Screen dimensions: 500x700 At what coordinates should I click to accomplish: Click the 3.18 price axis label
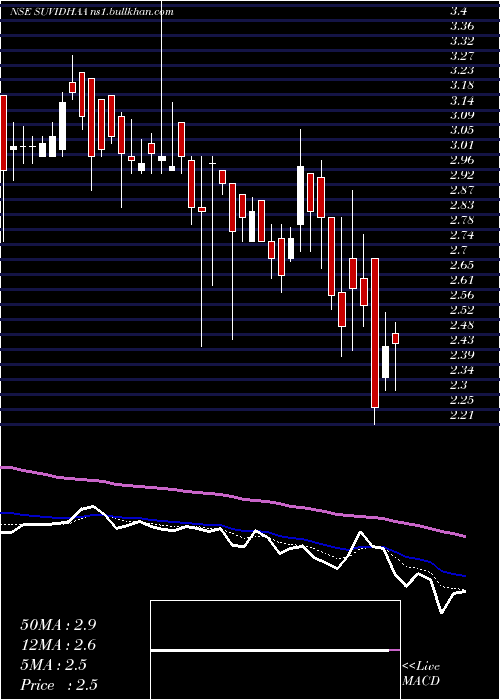point(462,85)
